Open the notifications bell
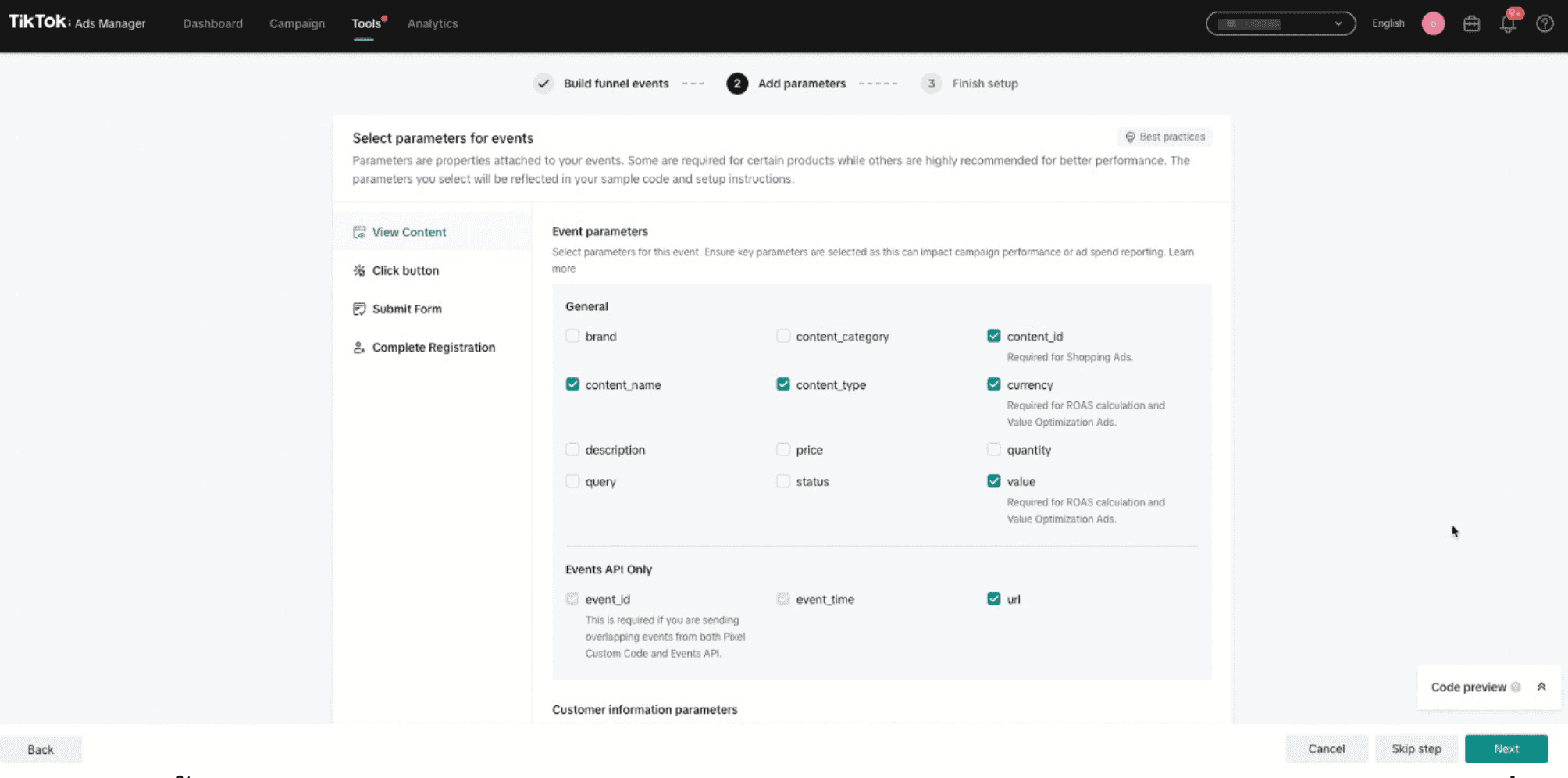This screenshot has height=778, width=1568. pyautogui.click(x=1508, y=23)
